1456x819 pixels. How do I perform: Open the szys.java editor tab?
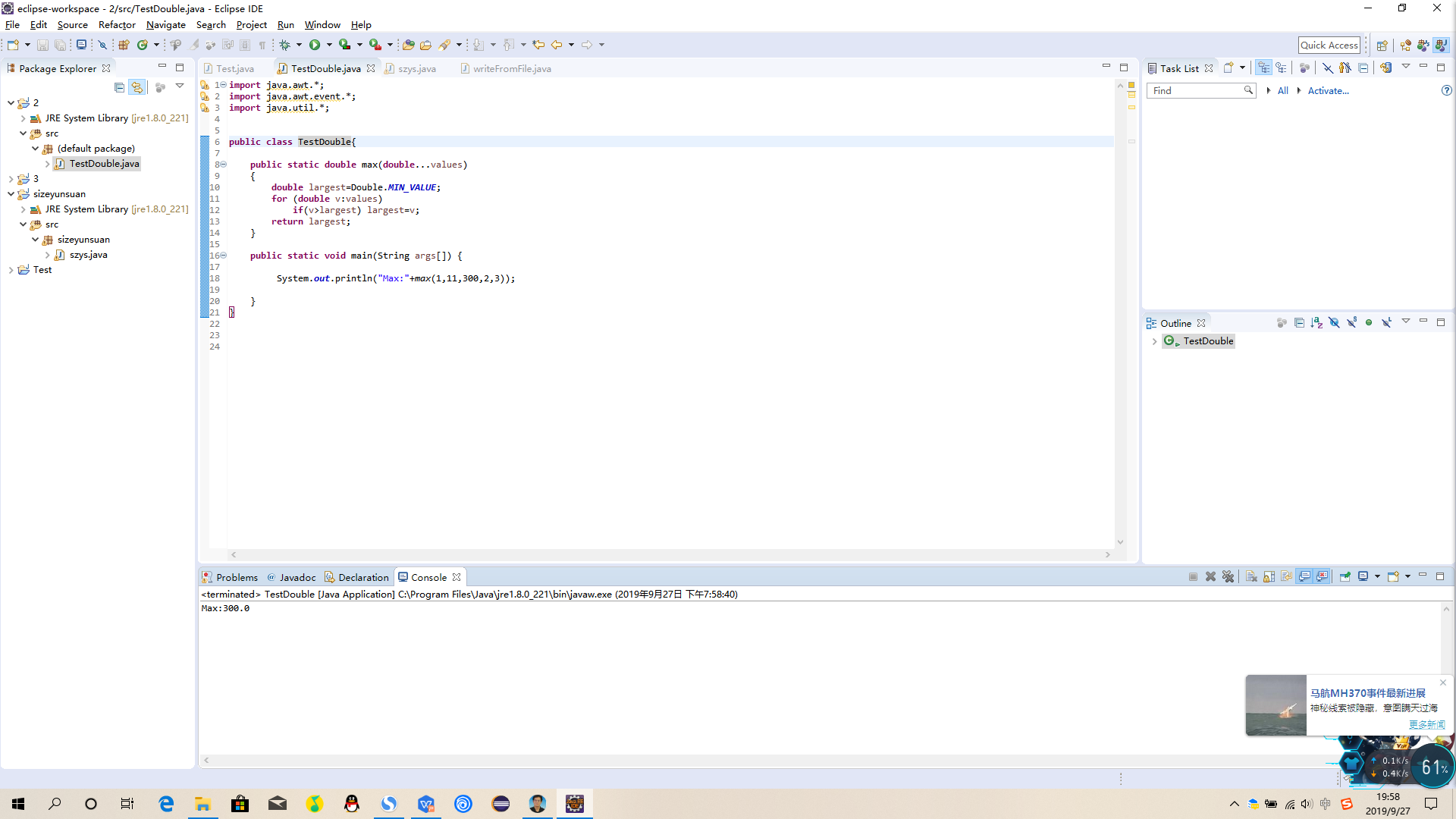tap(417, 68)
